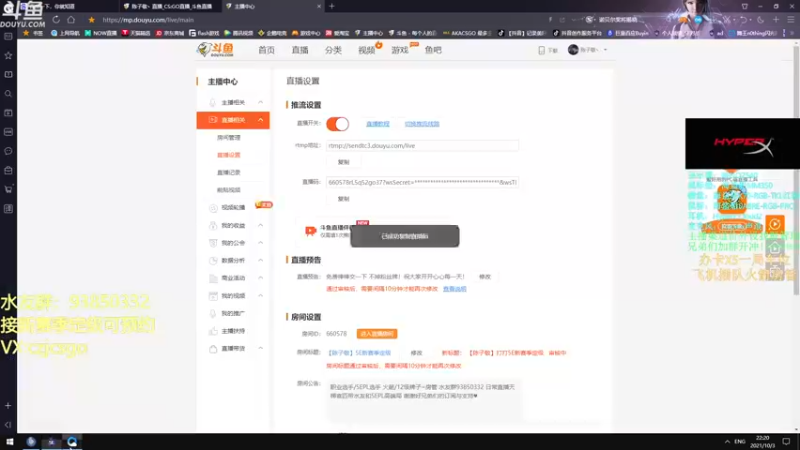Click the 复制 button under 直播码
Viewport: 800px width, 450px height.
[343, 198]
